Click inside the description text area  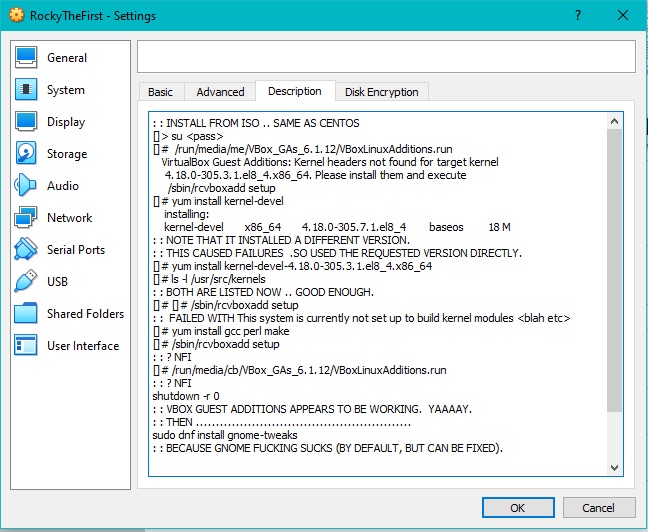[378, 294]
